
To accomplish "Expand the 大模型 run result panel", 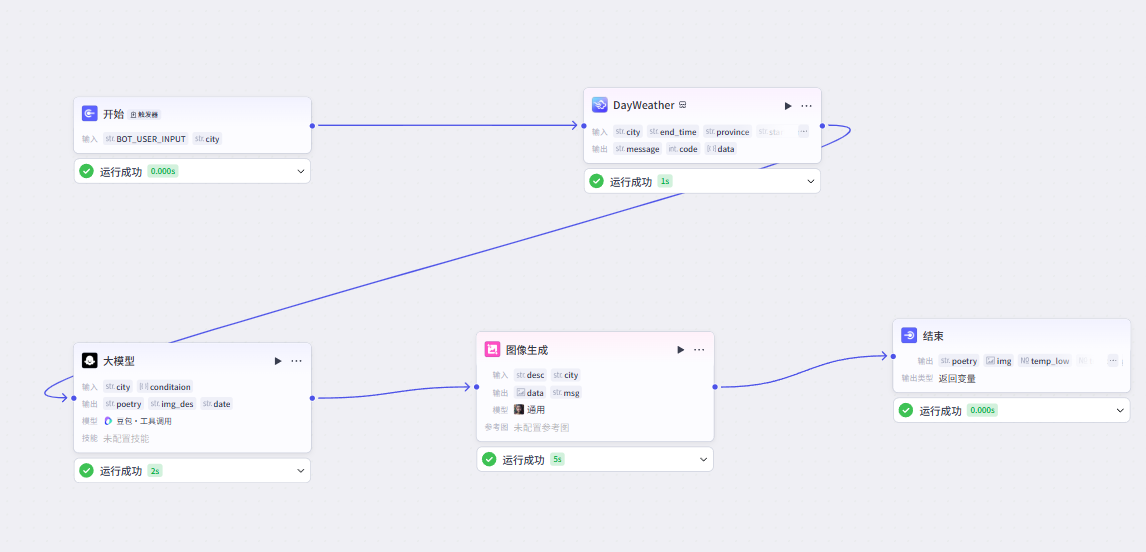I will 301,471.
